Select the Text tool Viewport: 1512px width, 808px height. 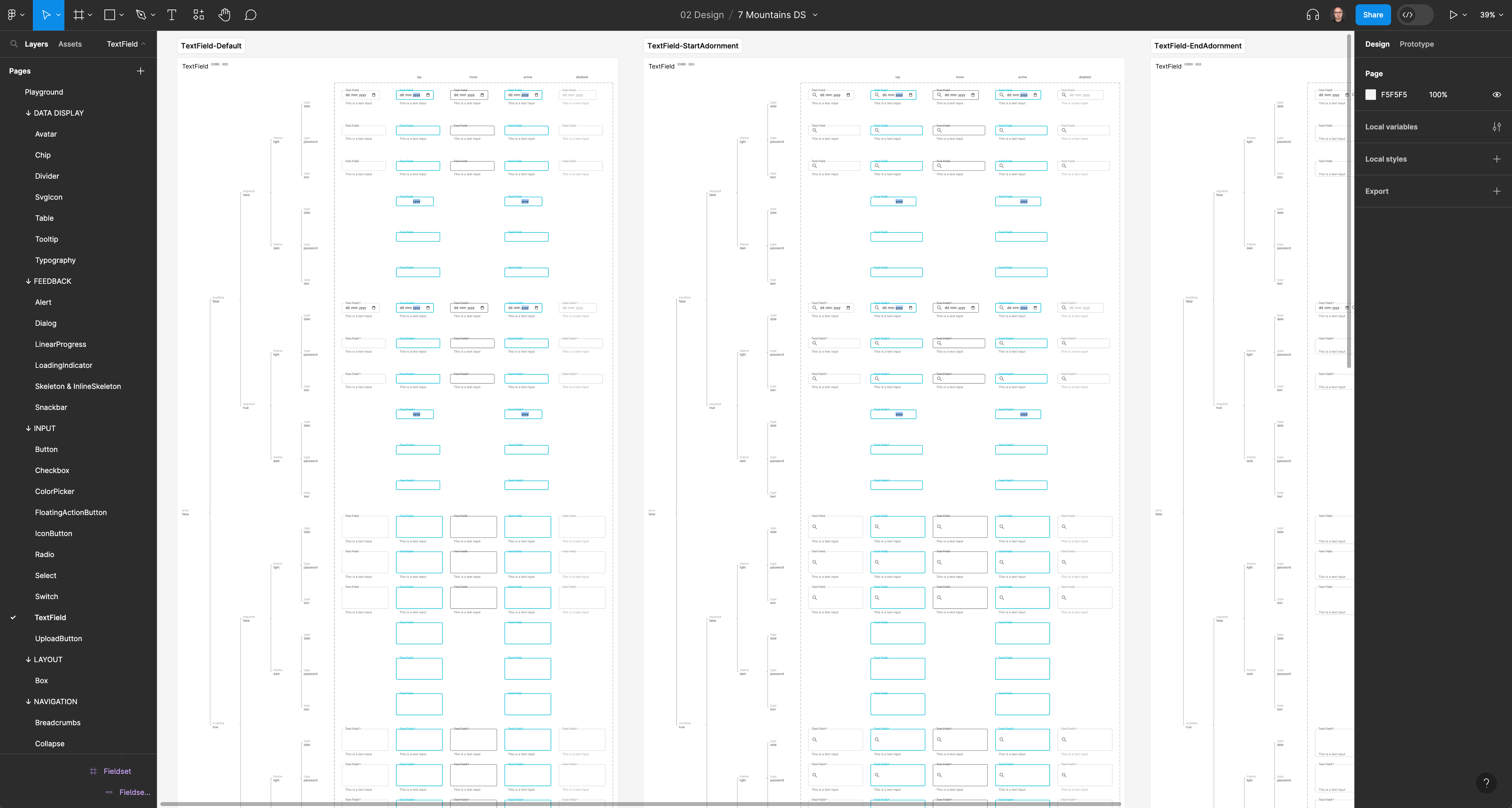pos(172,15)
